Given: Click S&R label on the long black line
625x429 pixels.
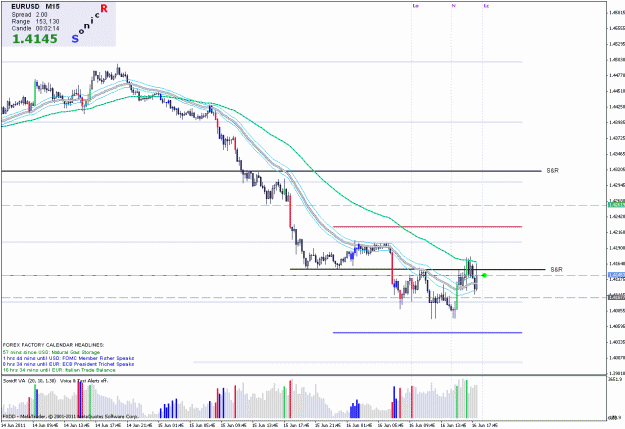Looking at the screenshot, I should 552,171.
